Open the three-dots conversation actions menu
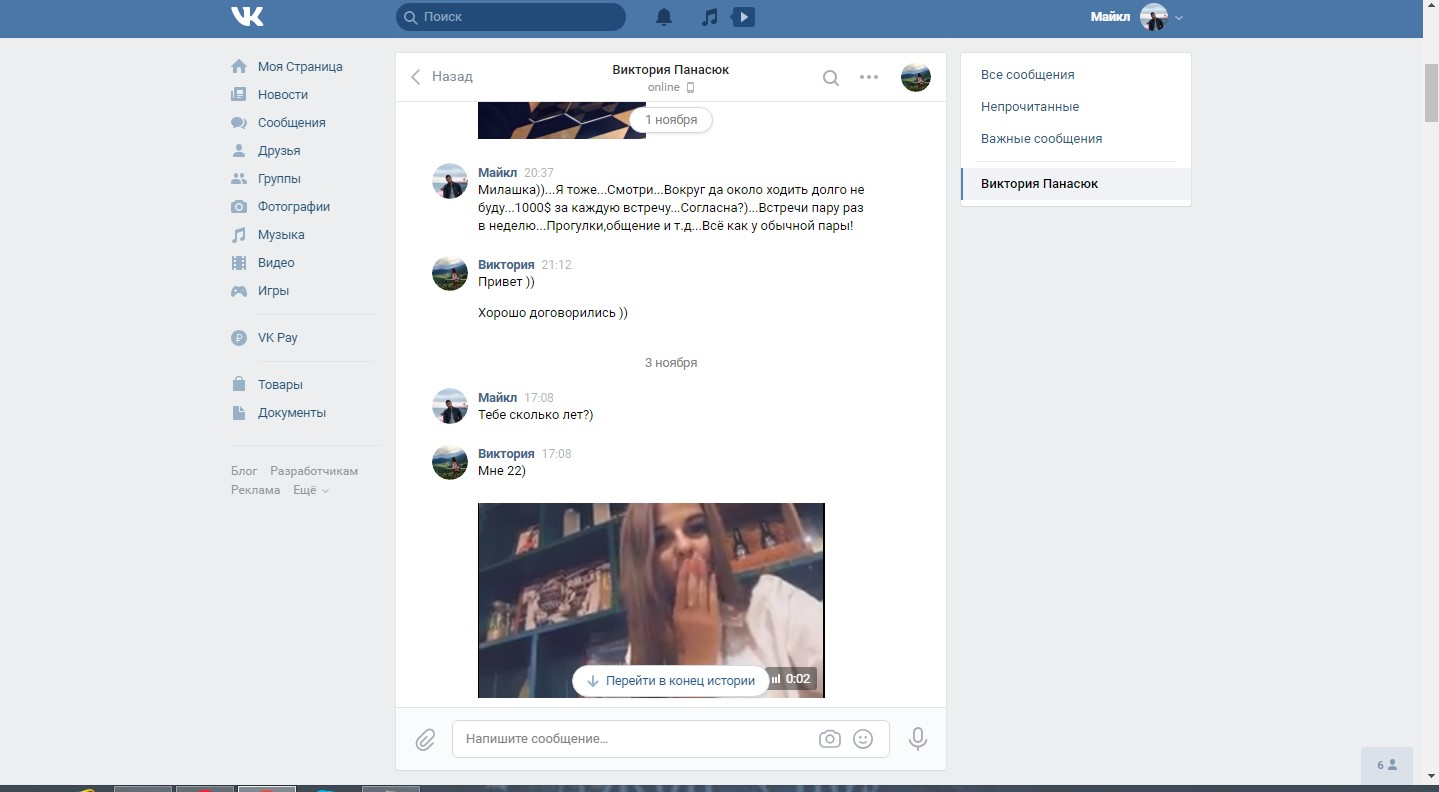This screenshot has width=1439, height=792. (x=869, y=77)
